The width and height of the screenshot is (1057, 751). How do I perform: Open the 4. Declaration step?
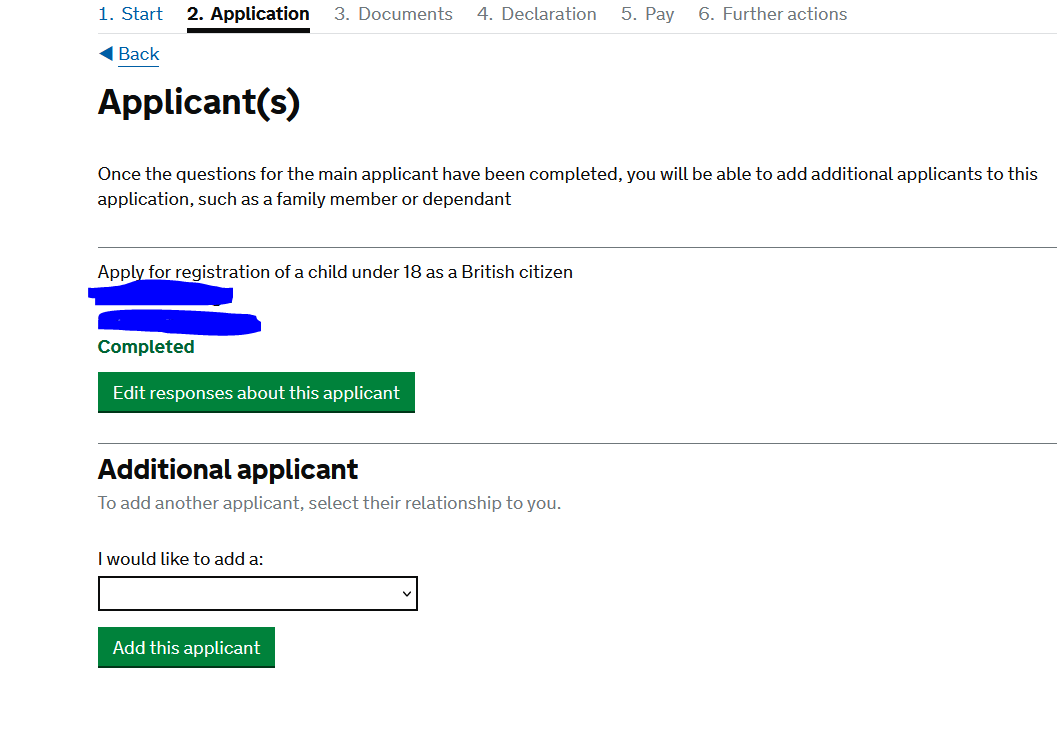536,14
